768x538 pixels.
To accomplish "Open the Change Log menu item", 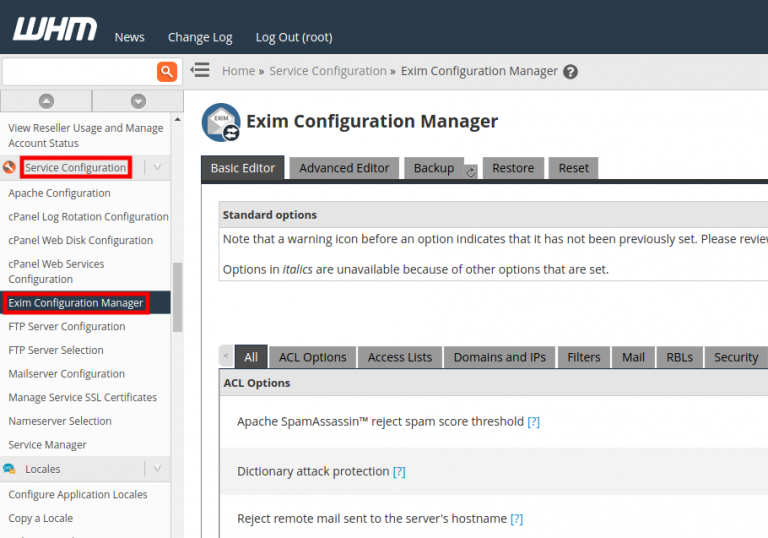I will click(x=200, y=37).
